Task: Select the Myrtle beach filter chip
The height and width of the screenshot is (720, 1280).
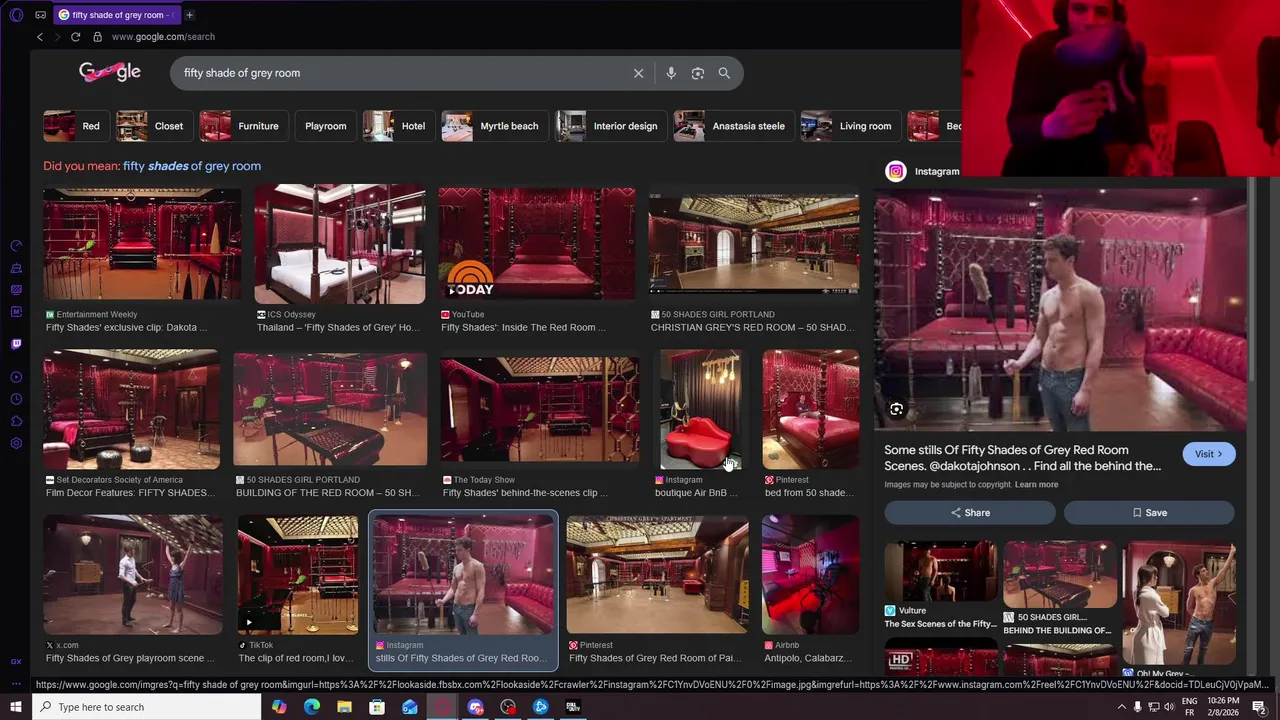Action: [493, 126]
